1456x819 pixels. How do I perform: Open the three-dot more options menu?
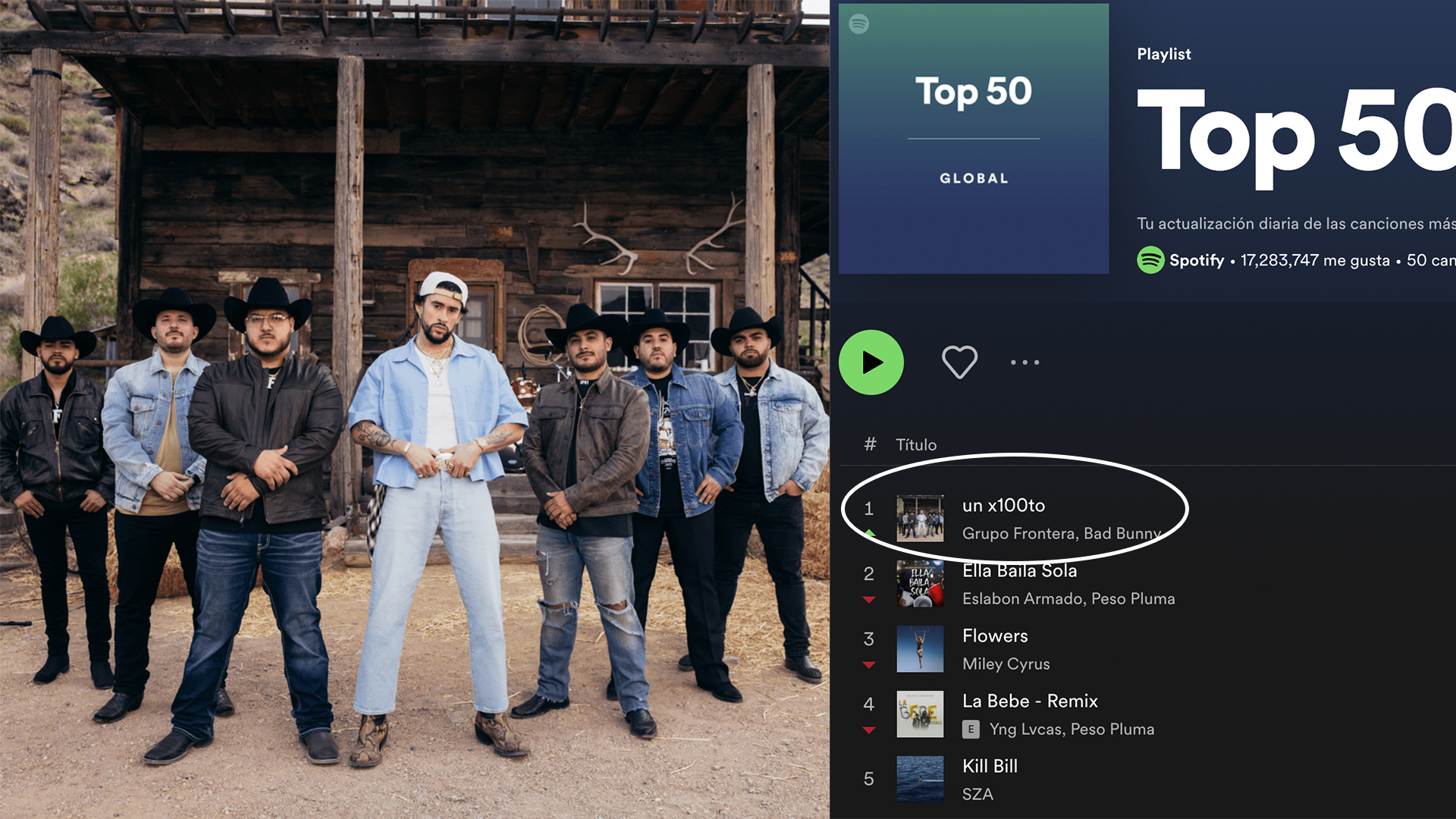coord(1025,362)
